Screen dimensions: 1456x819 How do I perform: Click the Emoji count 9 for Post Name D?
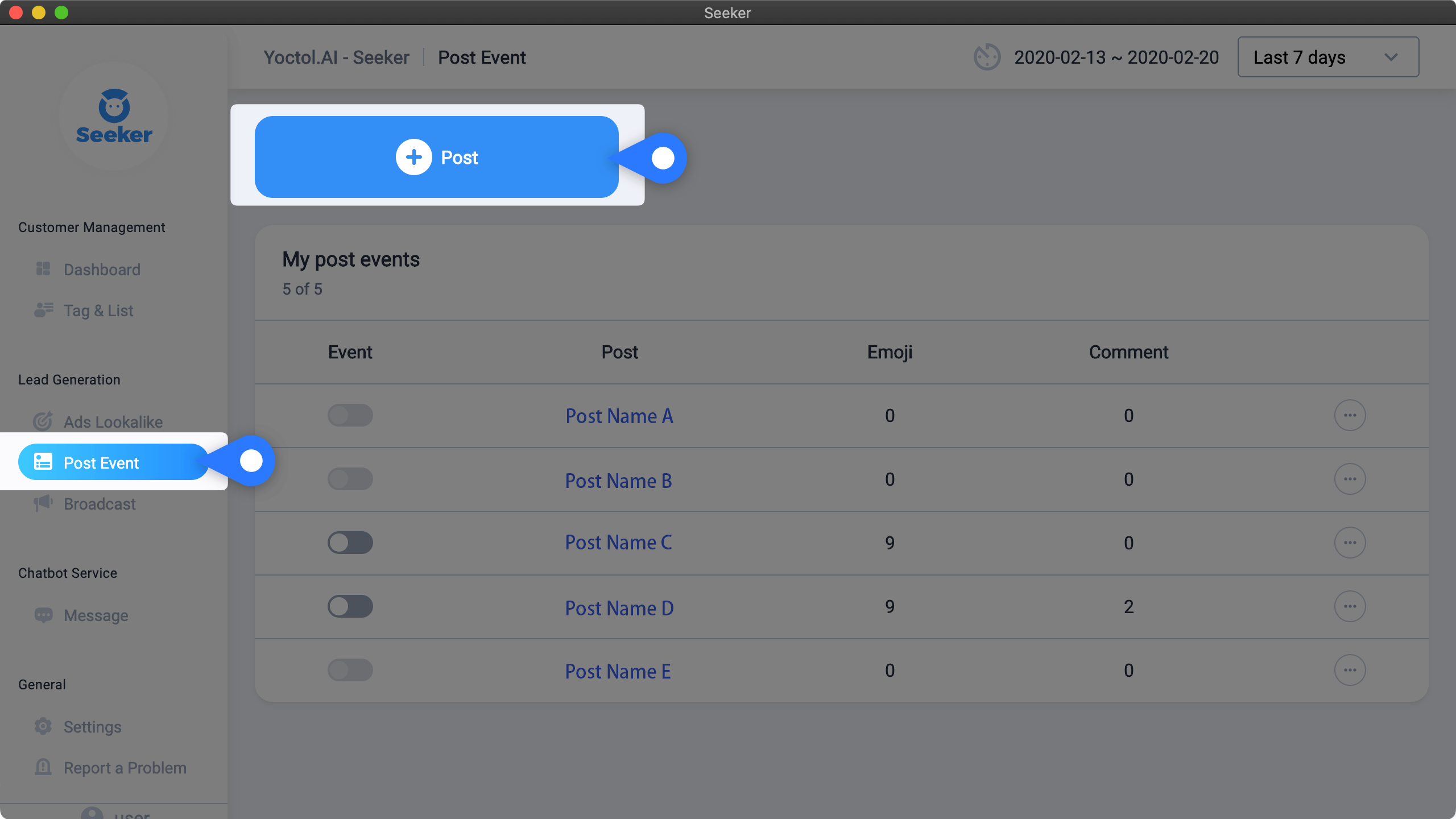tap(890, 606)
